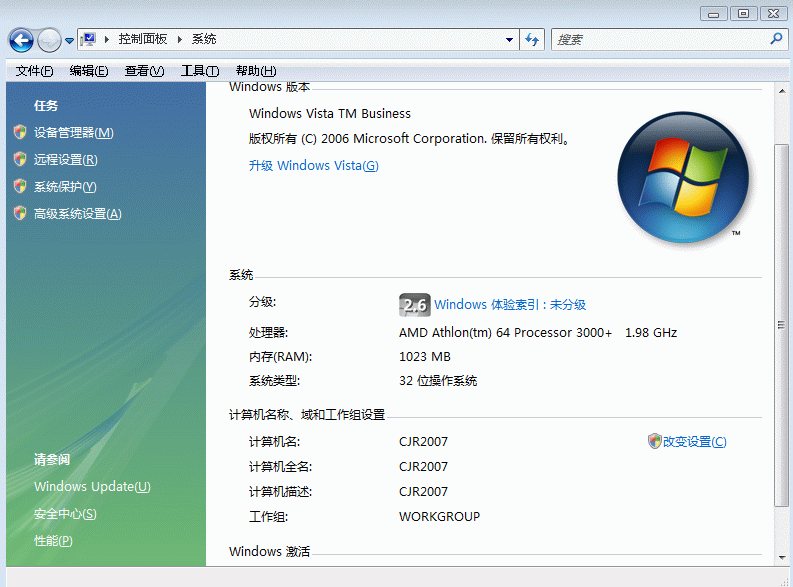Click the Windows Vista logo orb

tap(683, 177)
